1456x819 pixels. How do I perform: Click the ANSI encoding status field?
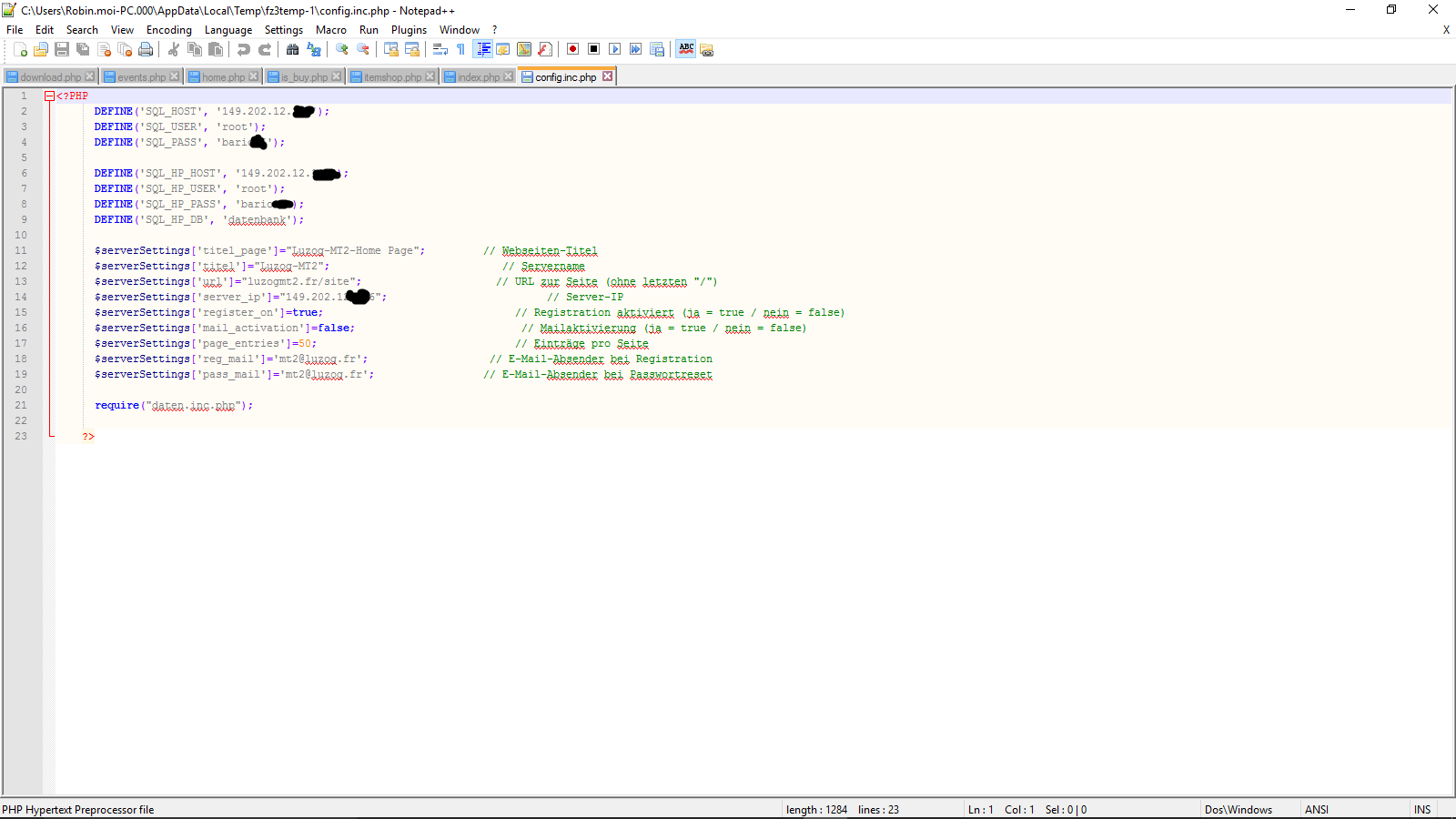(1354, 809)
